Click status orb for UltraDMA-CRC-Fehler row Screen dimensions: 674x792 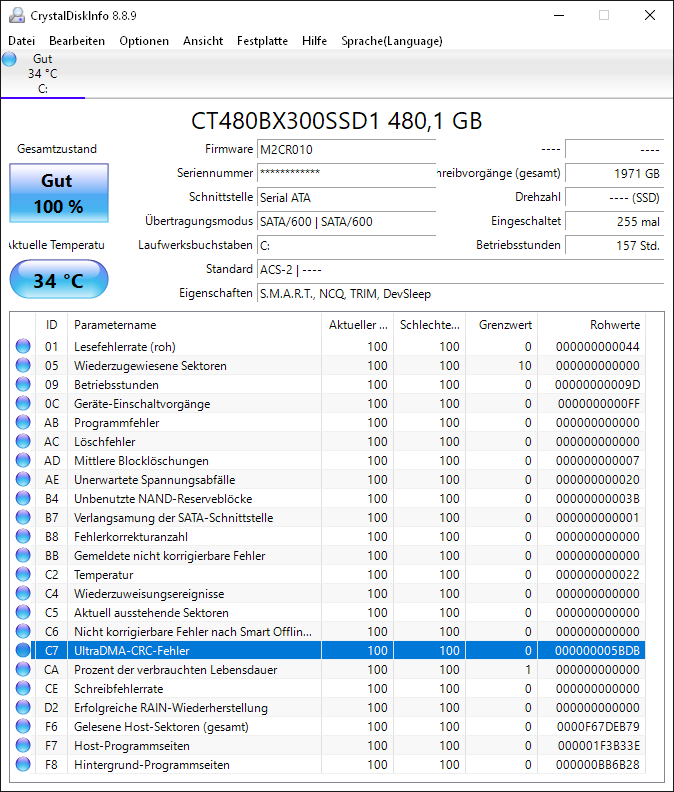[23, 650]
